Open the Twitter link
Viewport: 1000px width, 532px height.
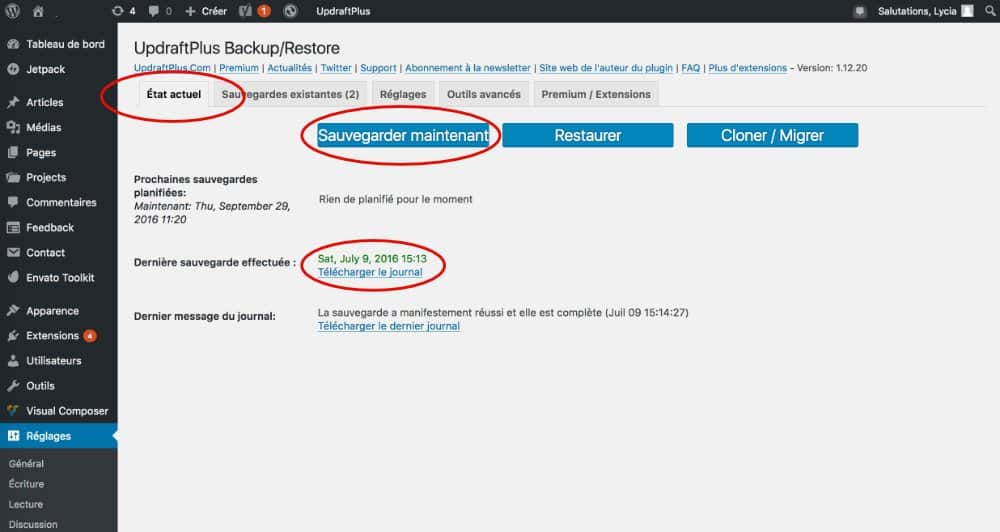[336, 68]
